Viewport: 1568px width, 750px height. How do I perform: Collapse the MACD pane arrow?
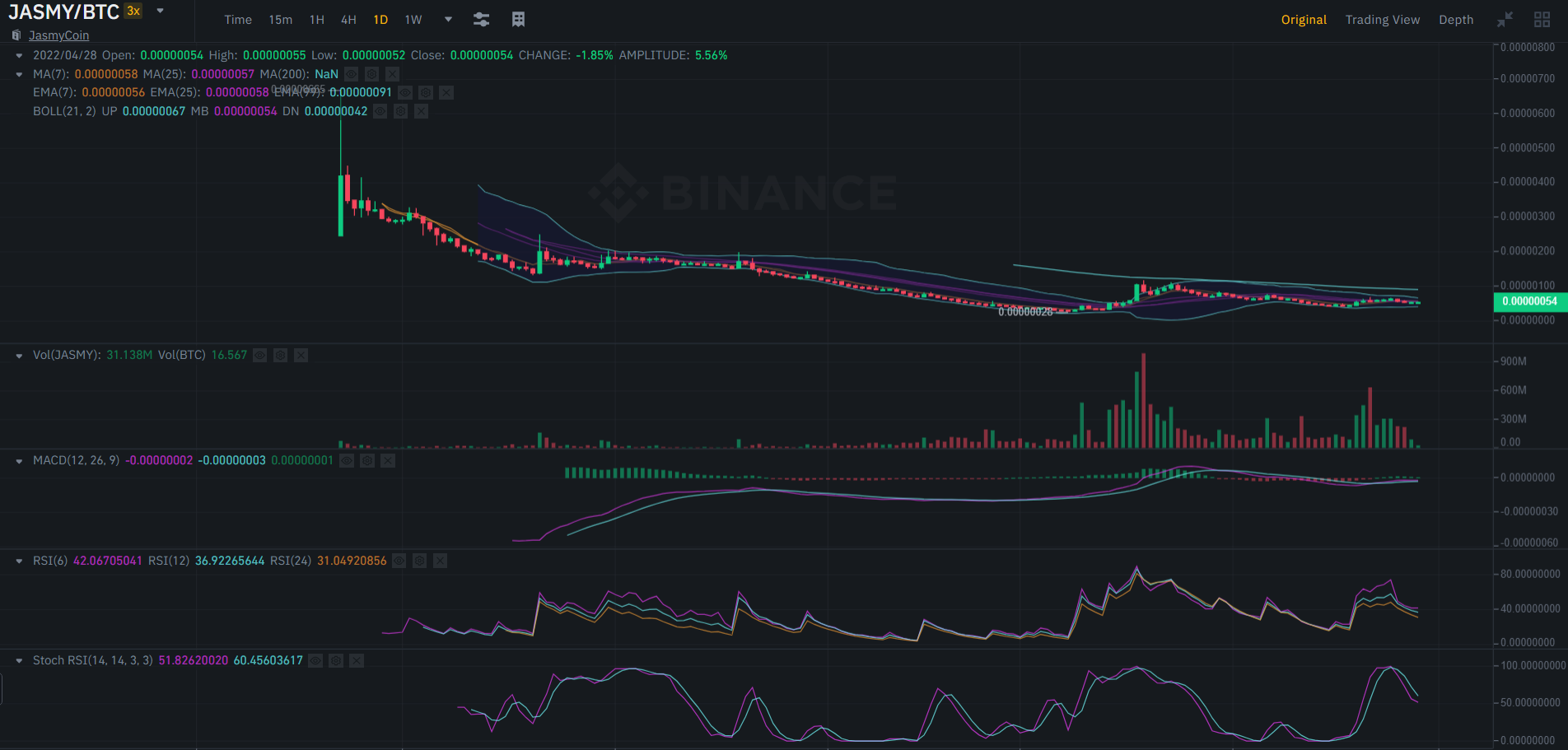point(19,461)
